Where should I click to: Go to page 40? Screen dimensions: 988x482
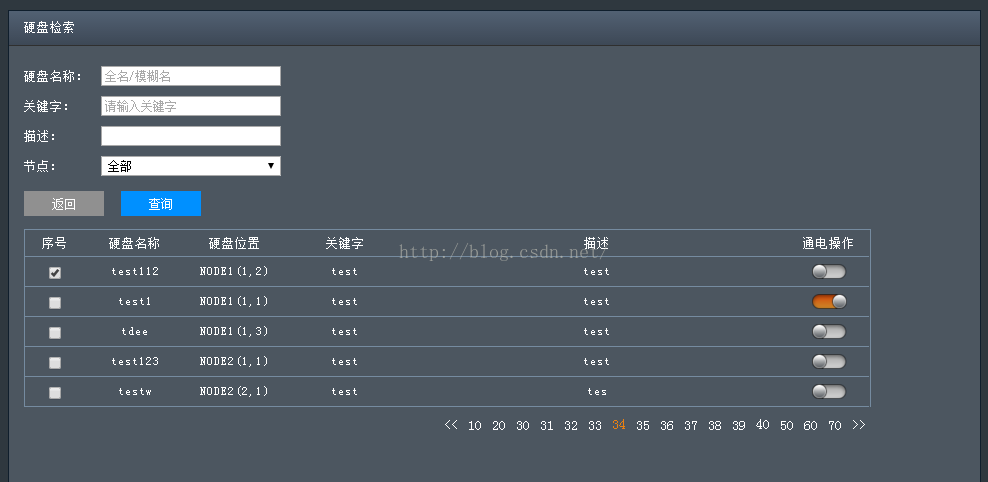[x=762, y=425]
